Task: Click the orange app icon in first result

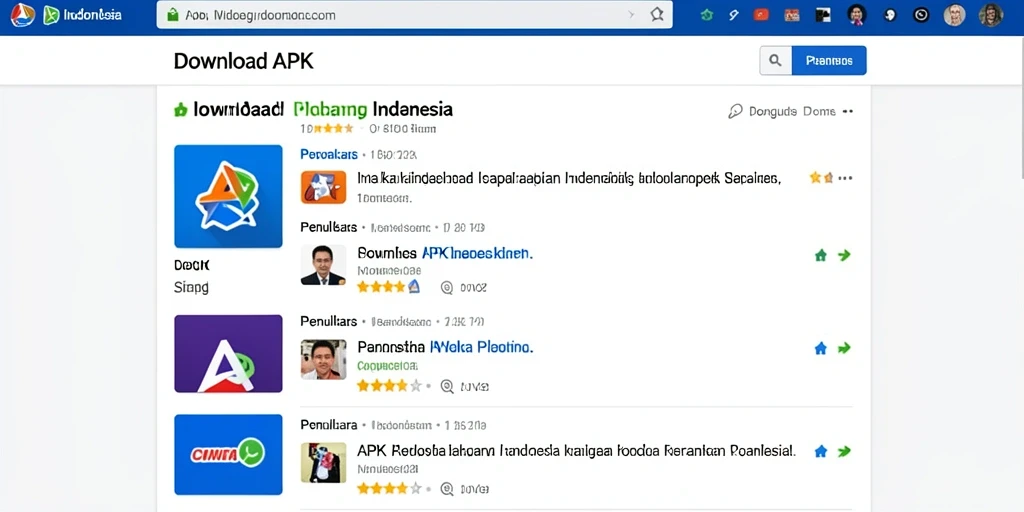Action: pyautogui.click(x=323, y=187)
